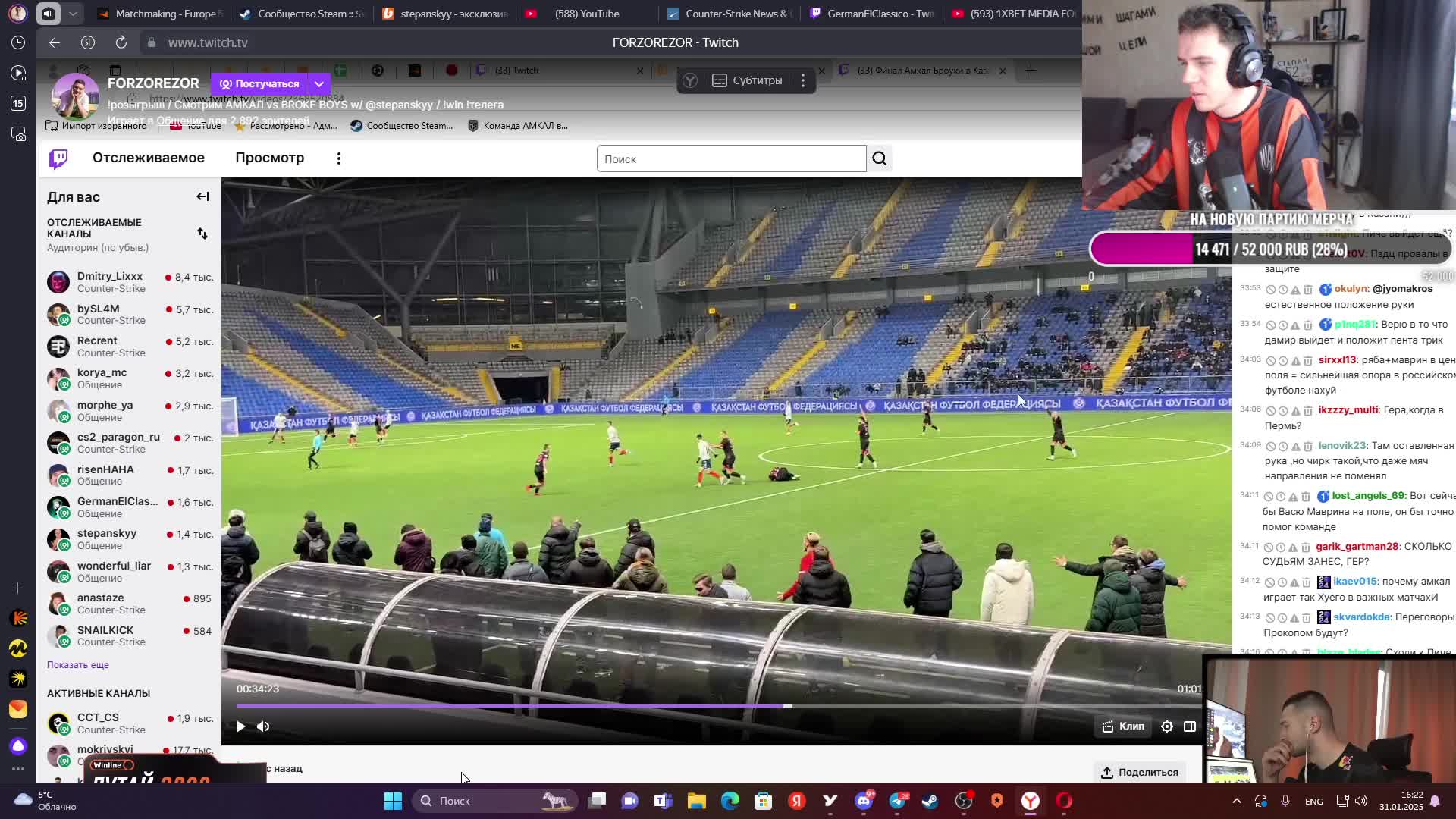Reload the page with refresh icon

click(121, 42)
